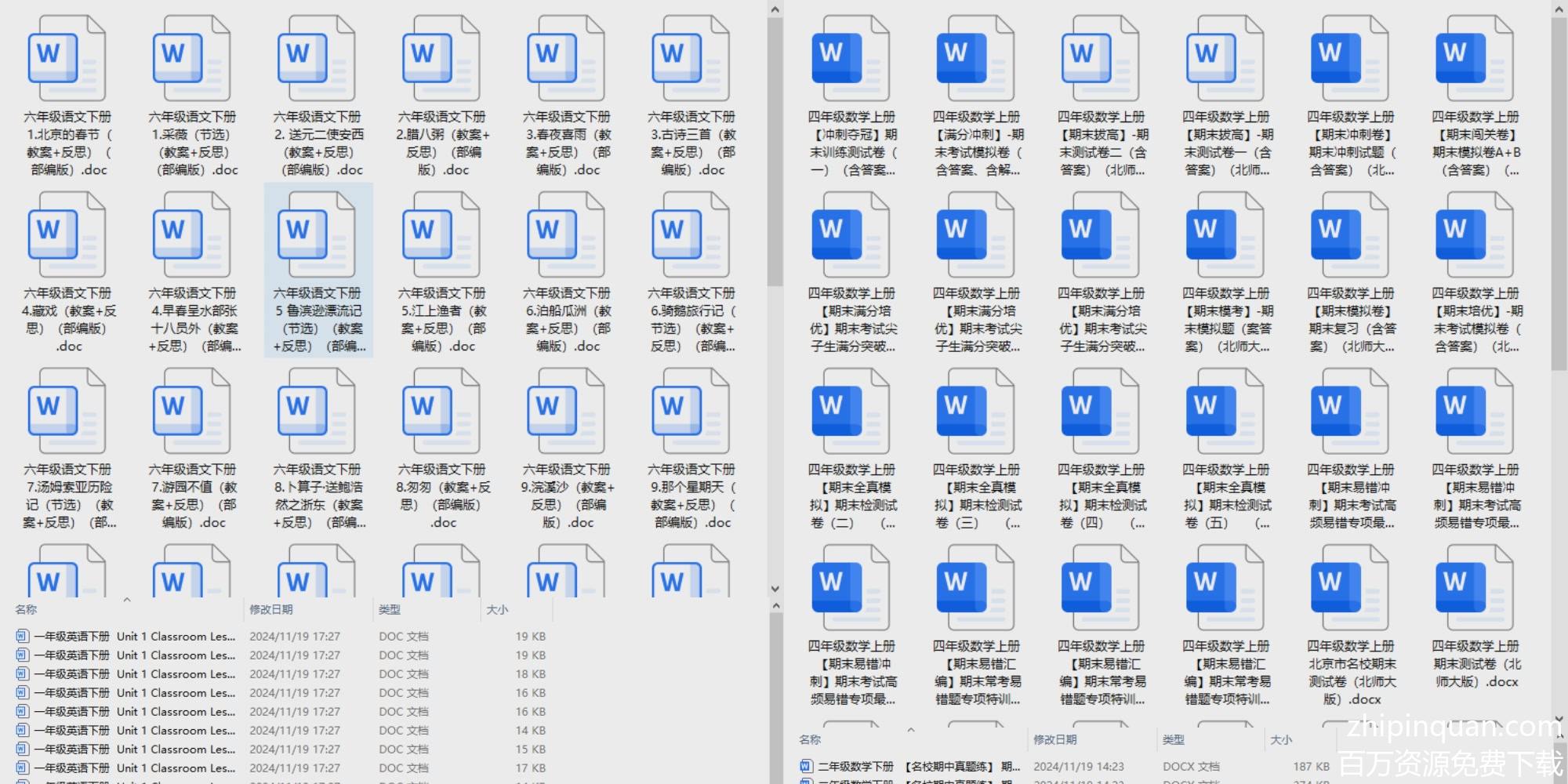
Task: Click 类型 header above the DOCX 文档 row
Action: click(x=1173, y=739)
